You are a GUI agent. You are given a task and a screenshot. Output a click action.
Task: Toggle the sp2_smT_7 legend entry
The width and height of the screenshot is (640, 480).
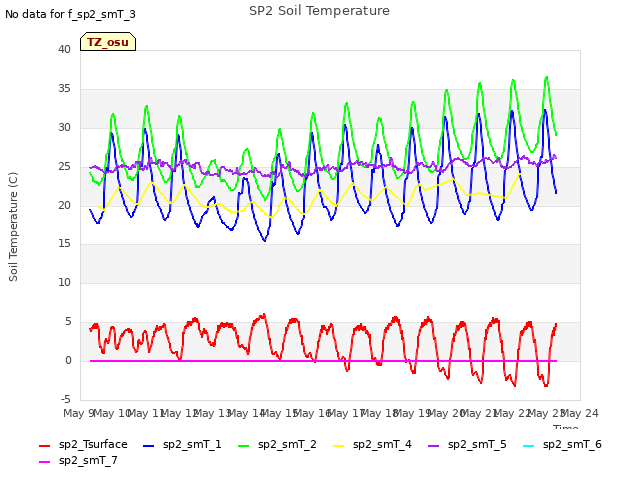(x=78, y=460)
